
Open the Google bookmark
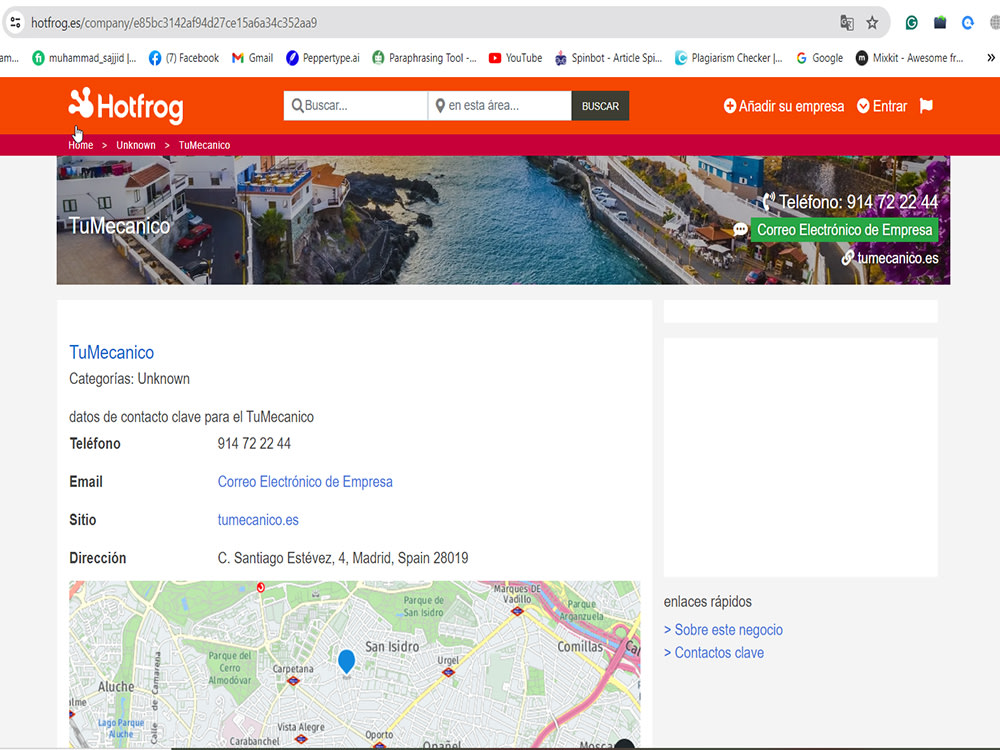pyautogui.click(x=820, y=58)
